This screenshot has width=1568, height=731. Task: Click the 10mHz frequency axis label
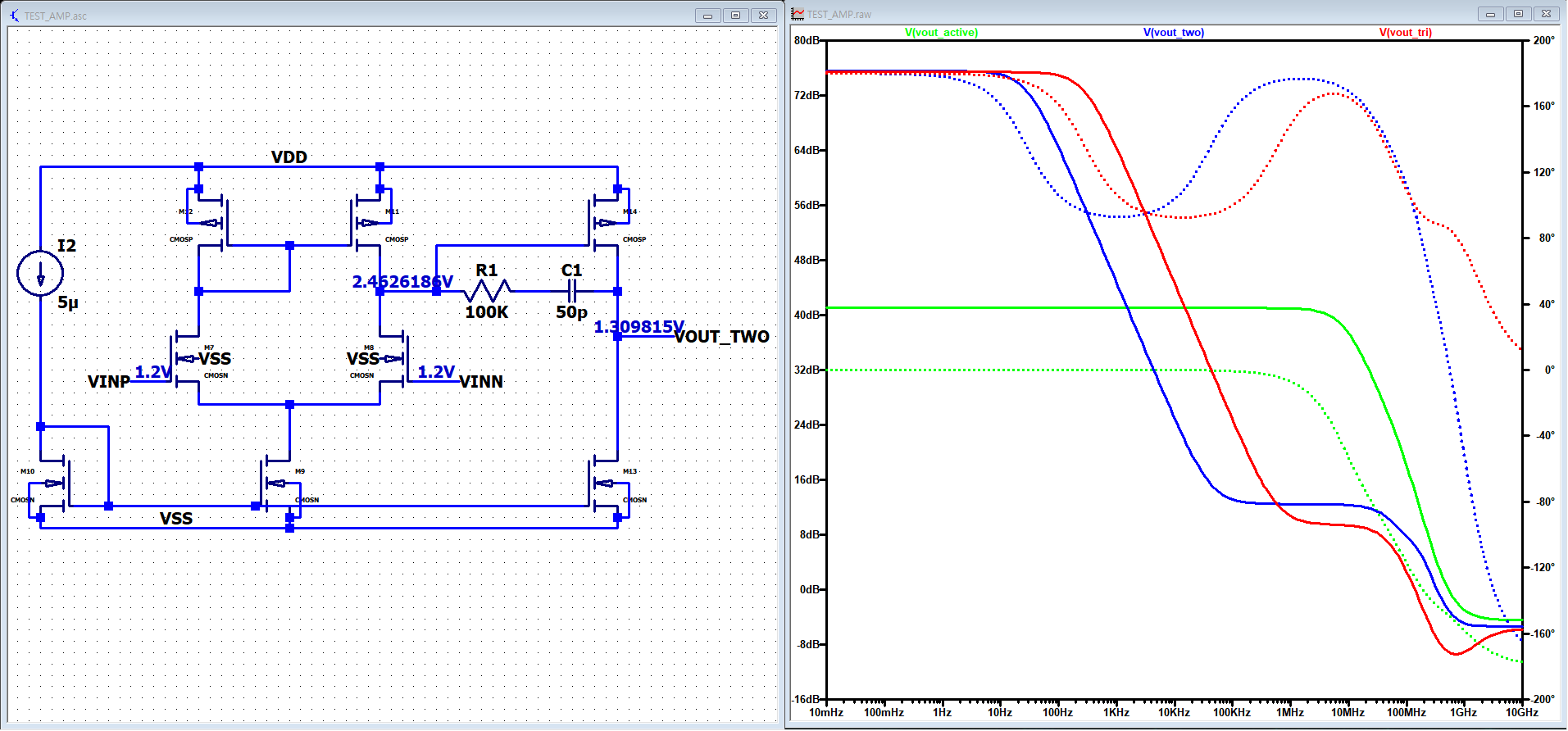(x=826, y=712)
